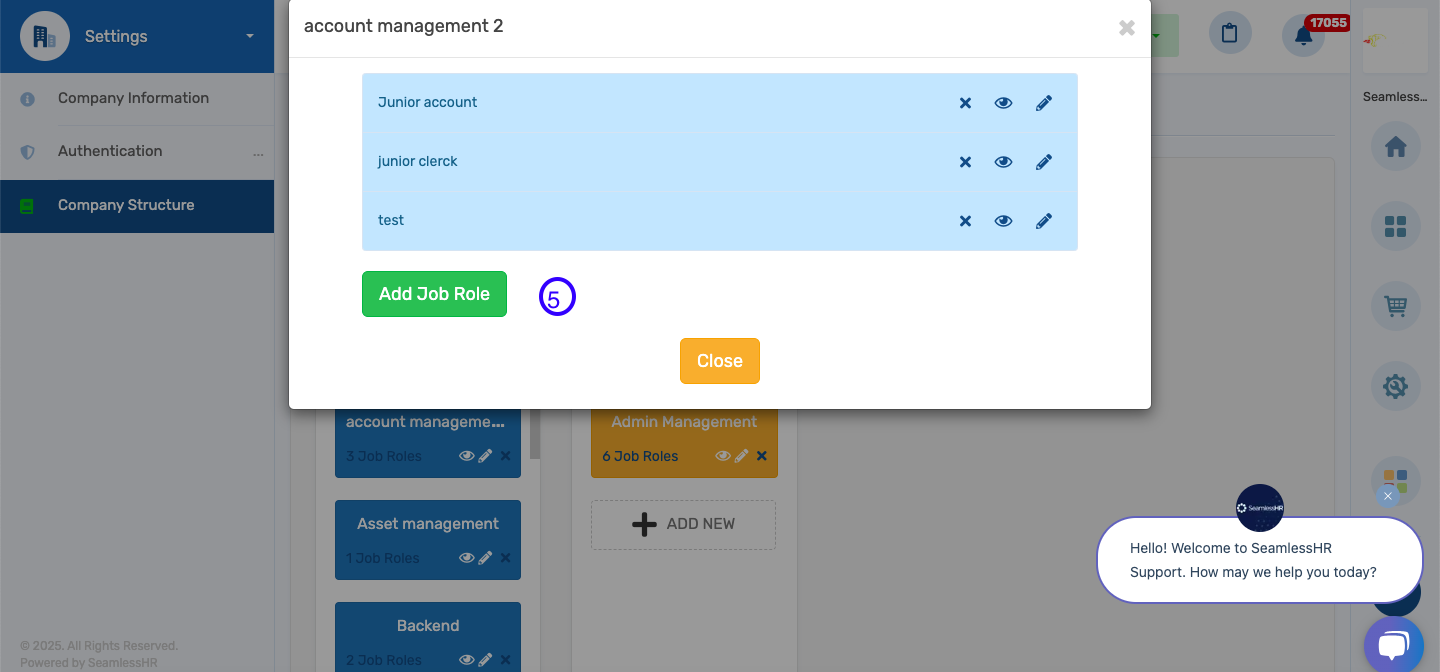The image size is (1440, 672).
Task: Click the Add Job Role button
Action: [434, 294]
